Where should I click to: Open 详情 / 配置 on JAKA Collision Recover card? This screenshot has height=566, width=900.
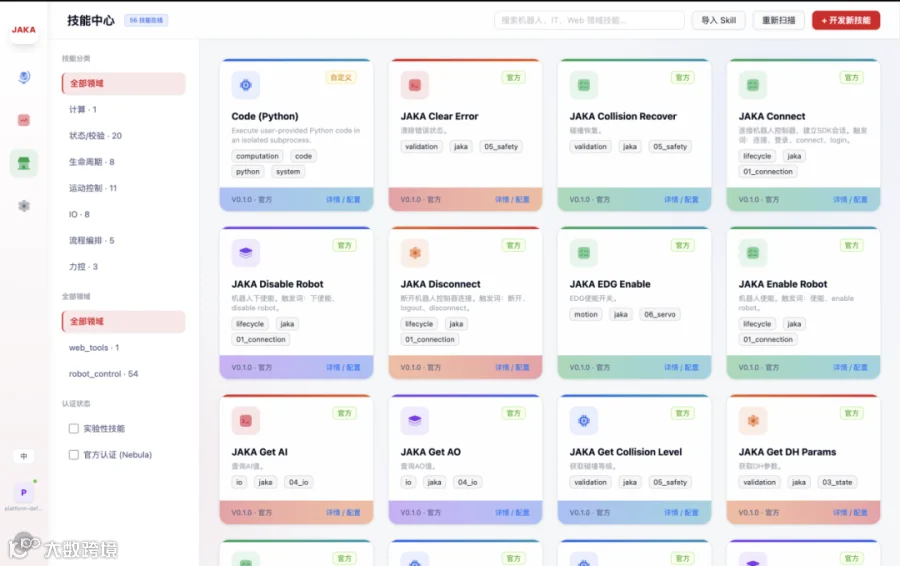(x=681, y=199)
